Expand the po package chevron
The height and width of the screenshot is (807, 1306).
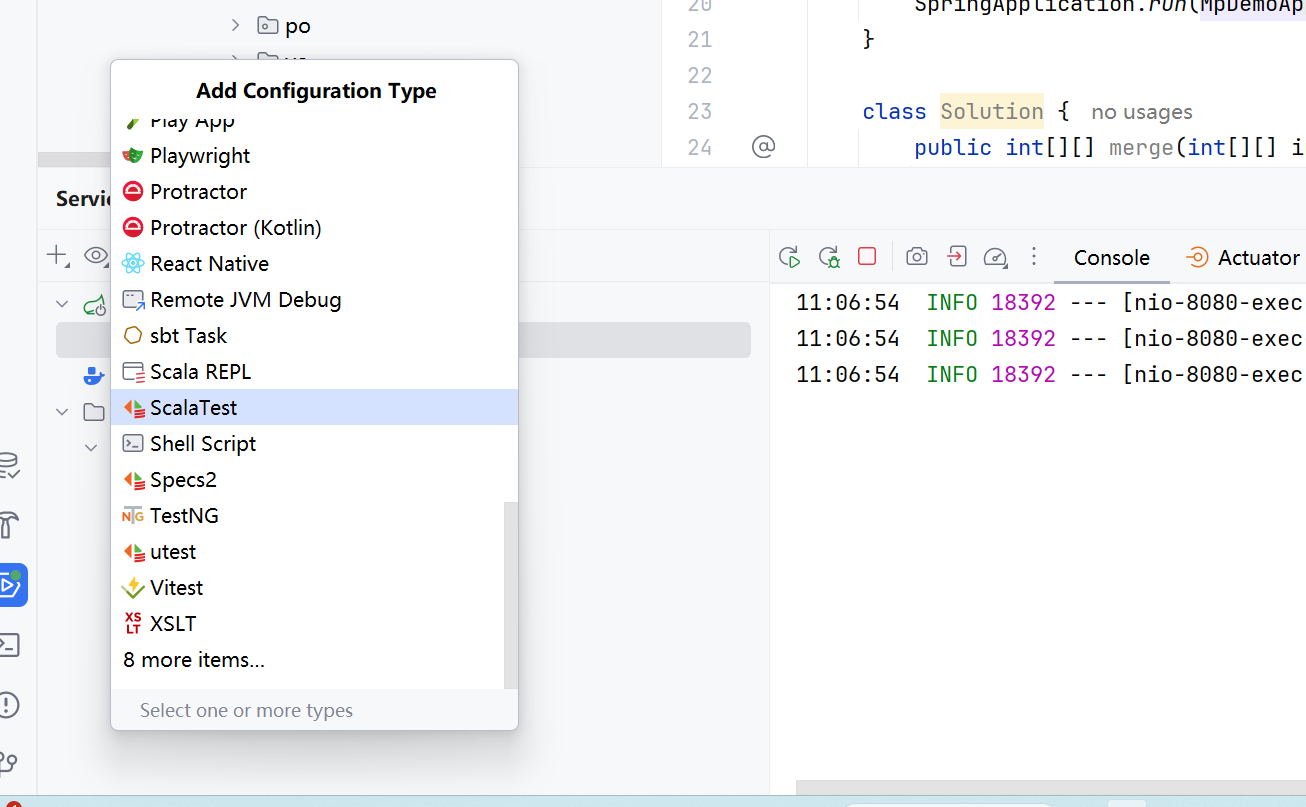coord(236,25)
